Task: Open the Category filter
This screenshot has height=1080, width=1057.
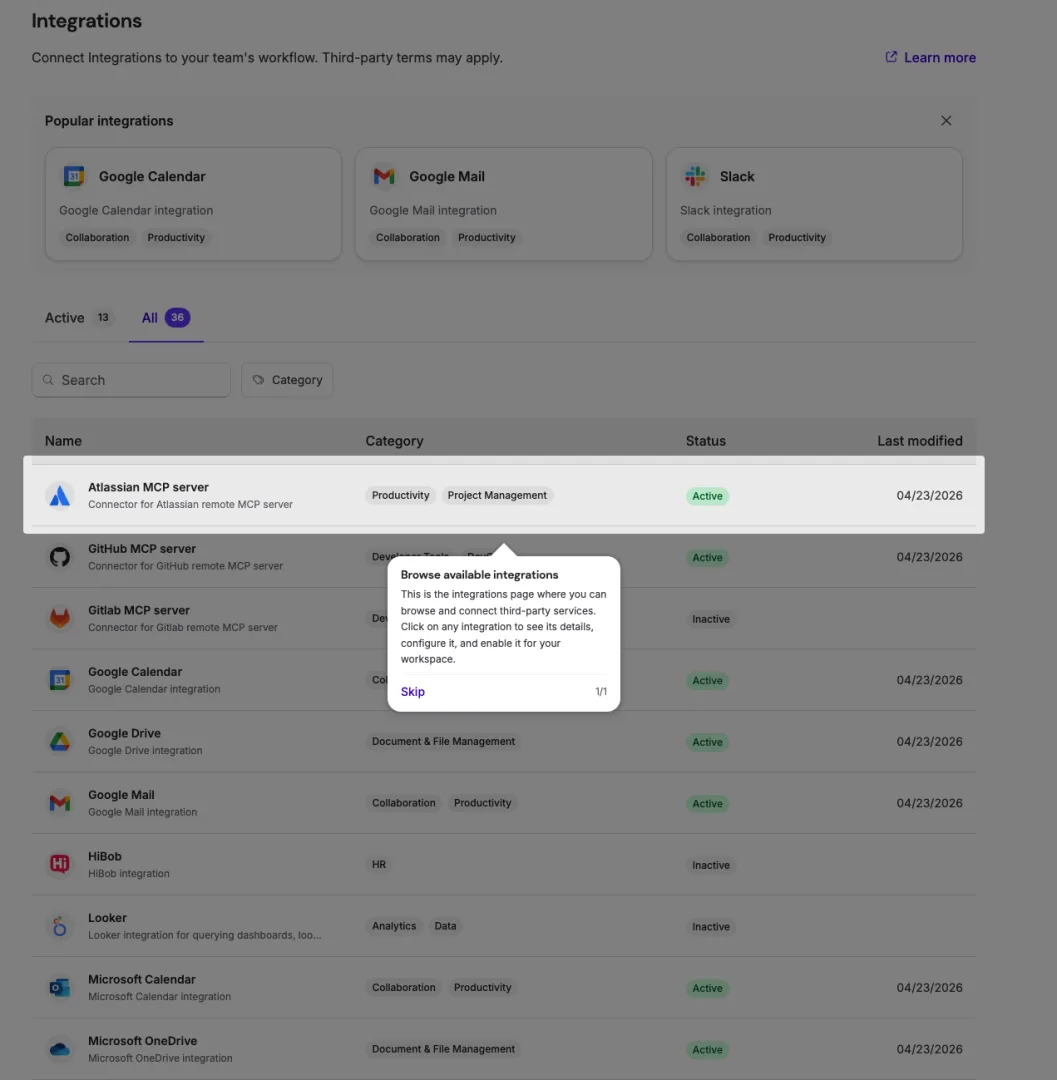Action: pos(287,380)
